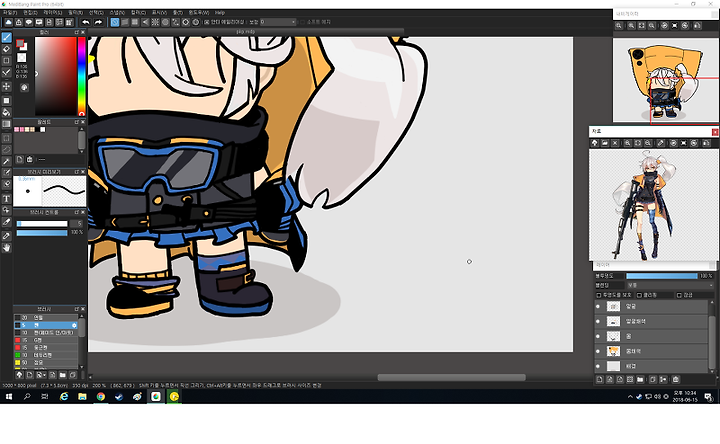Select the Lasso tool
The height and width of the screenshot is (444, 720).
[6, 149]
